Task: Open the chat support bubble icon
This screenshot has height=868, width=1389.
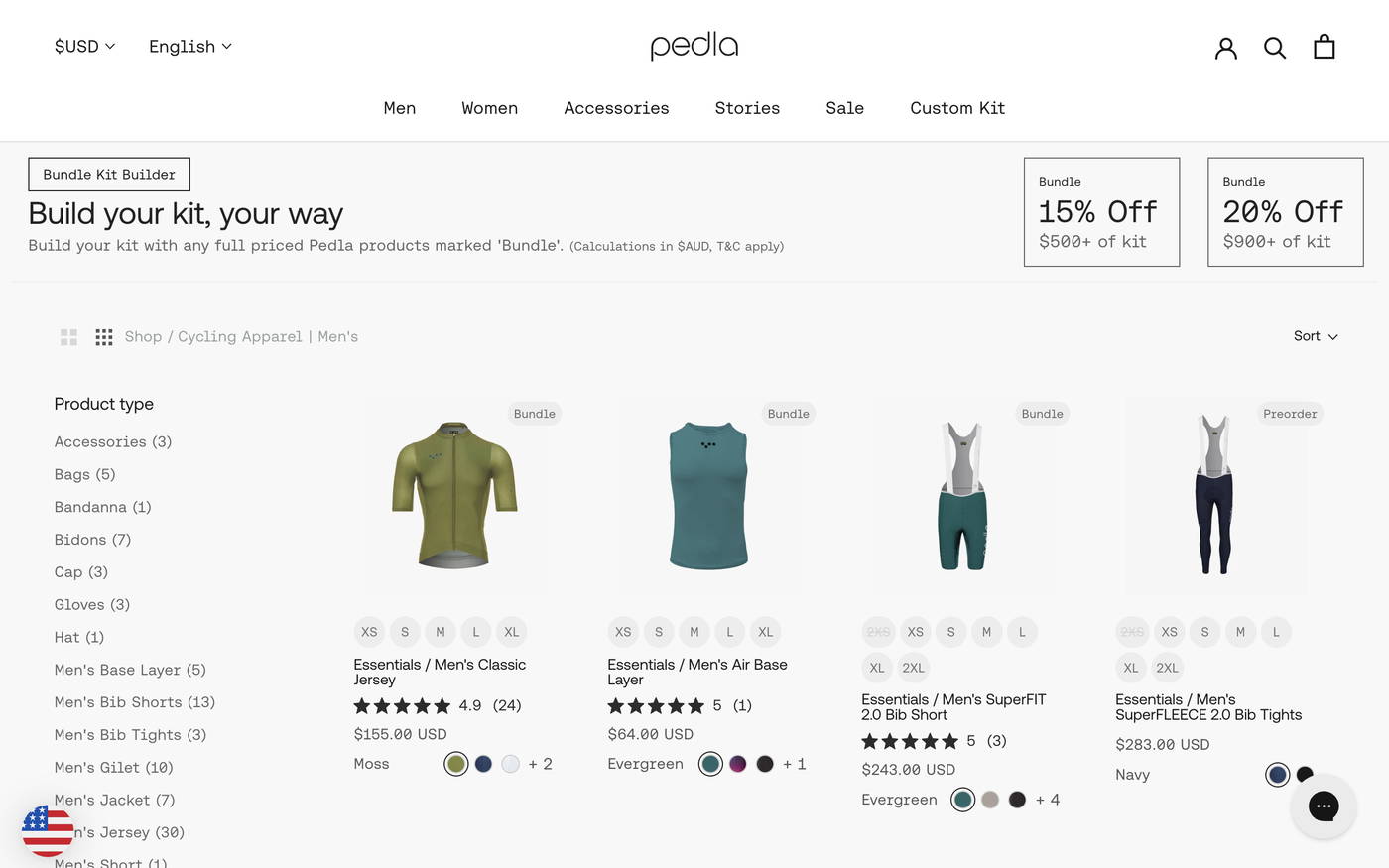Action: [x=1324, y=806]
